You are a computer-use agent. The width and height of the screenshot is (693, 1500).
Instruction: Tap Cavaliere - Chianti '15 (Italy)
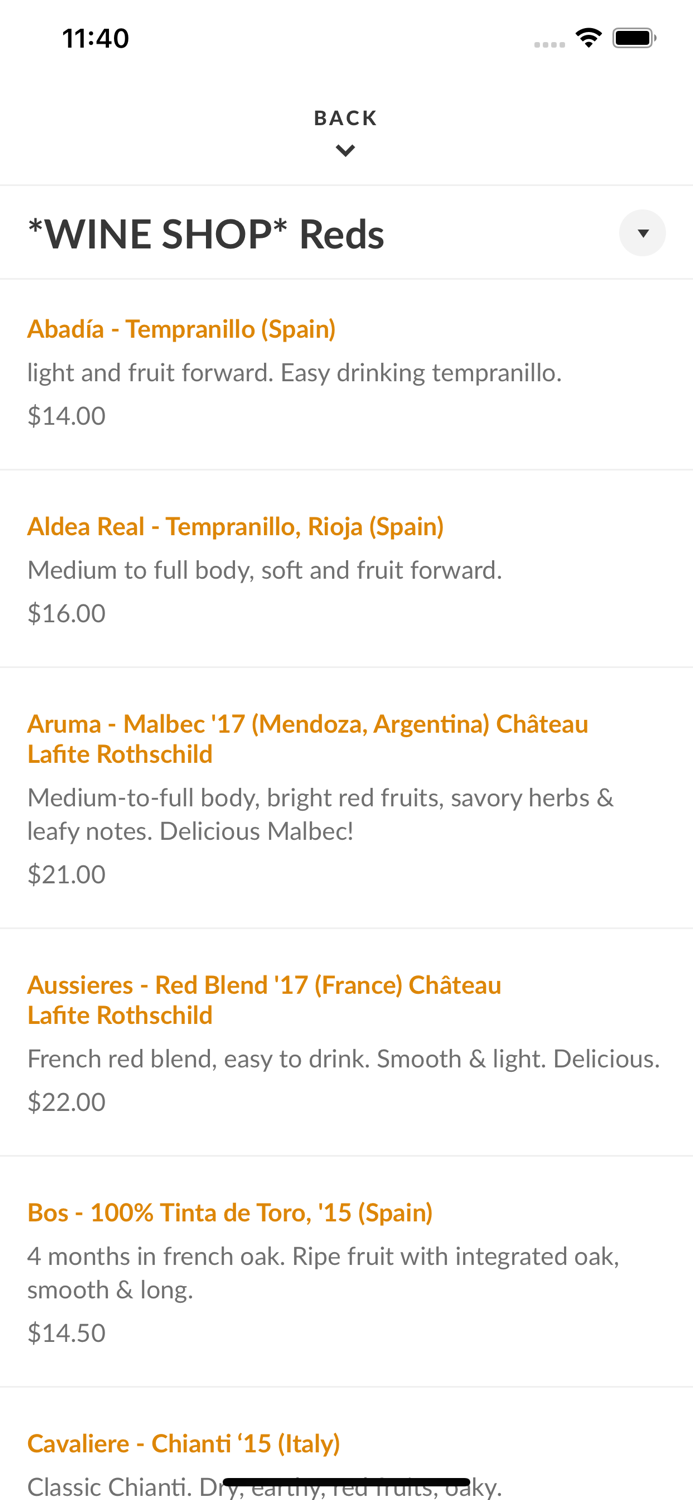[x=184, y=1443]
